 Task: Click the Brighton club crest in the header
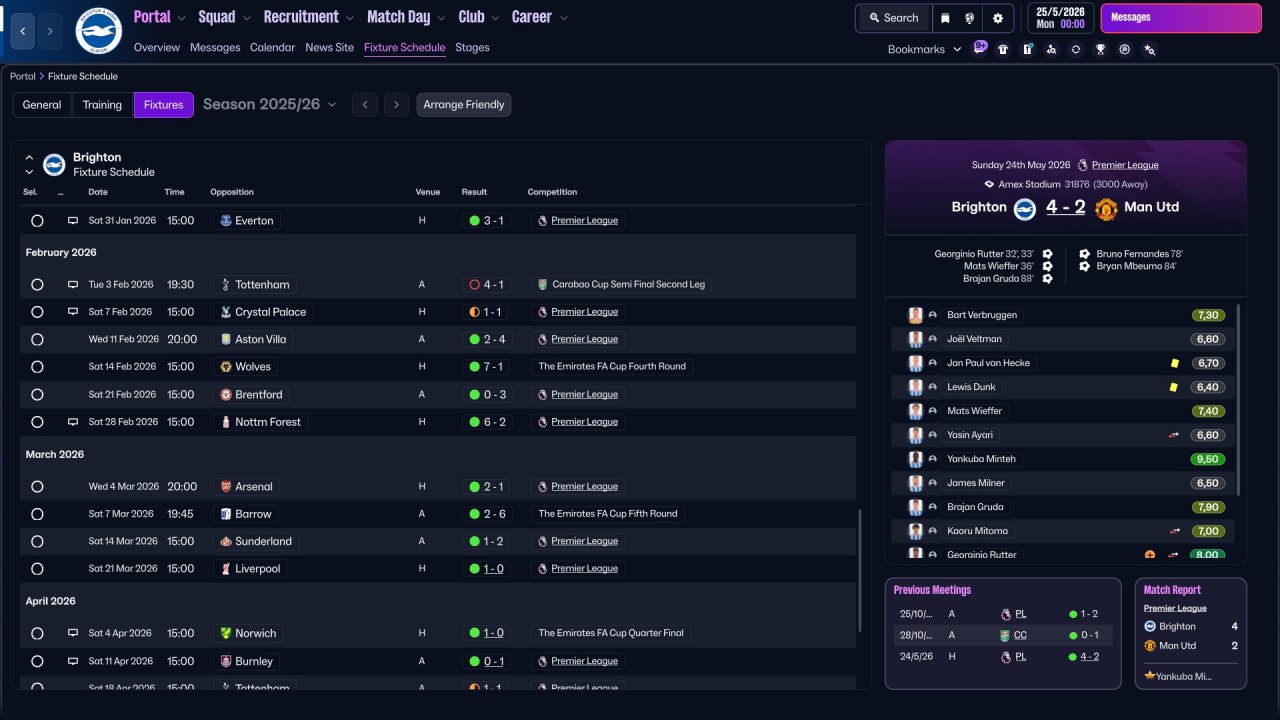98,31
